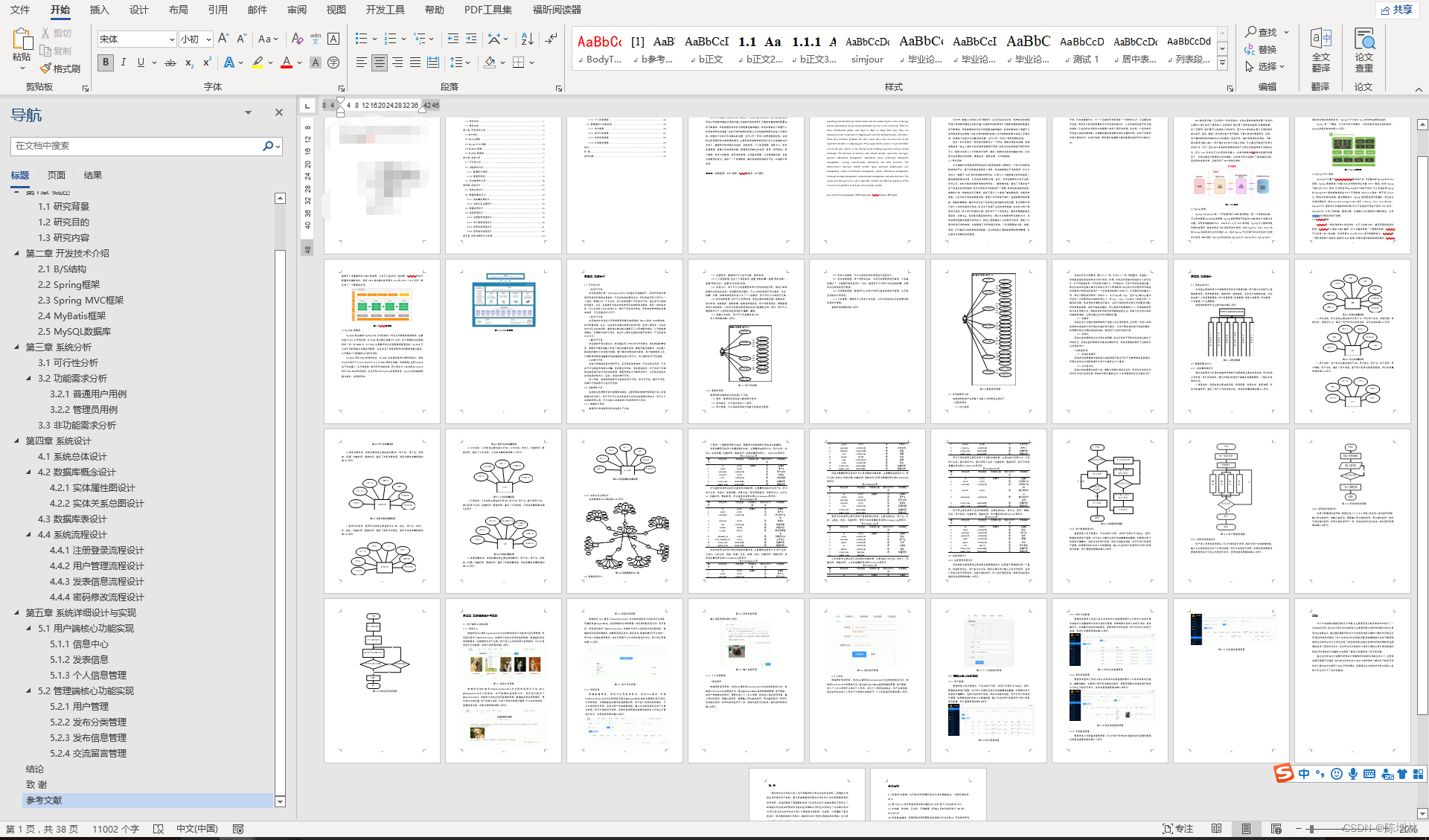This screenshot has height=840, width=1429.
Task: Click the superscript icon
Action: click(x=207, y=63)
